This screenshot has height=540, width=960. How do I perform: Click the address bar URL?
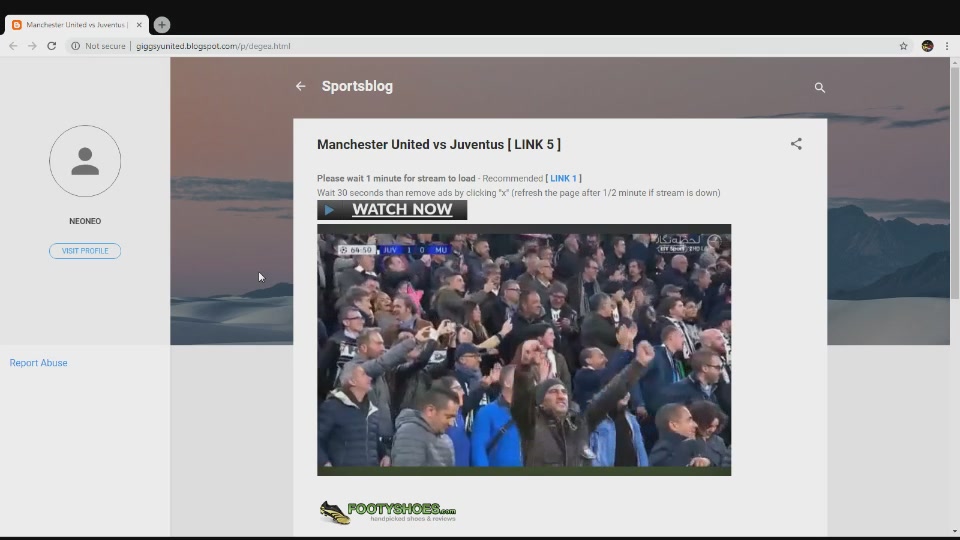[x=213, y=46]
